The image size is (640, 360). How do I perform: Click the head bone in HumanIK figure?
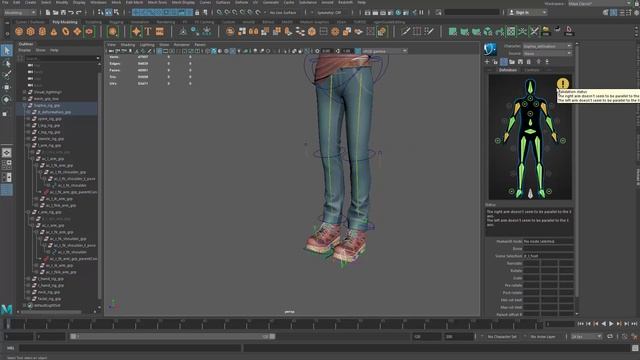pos(530,87)
